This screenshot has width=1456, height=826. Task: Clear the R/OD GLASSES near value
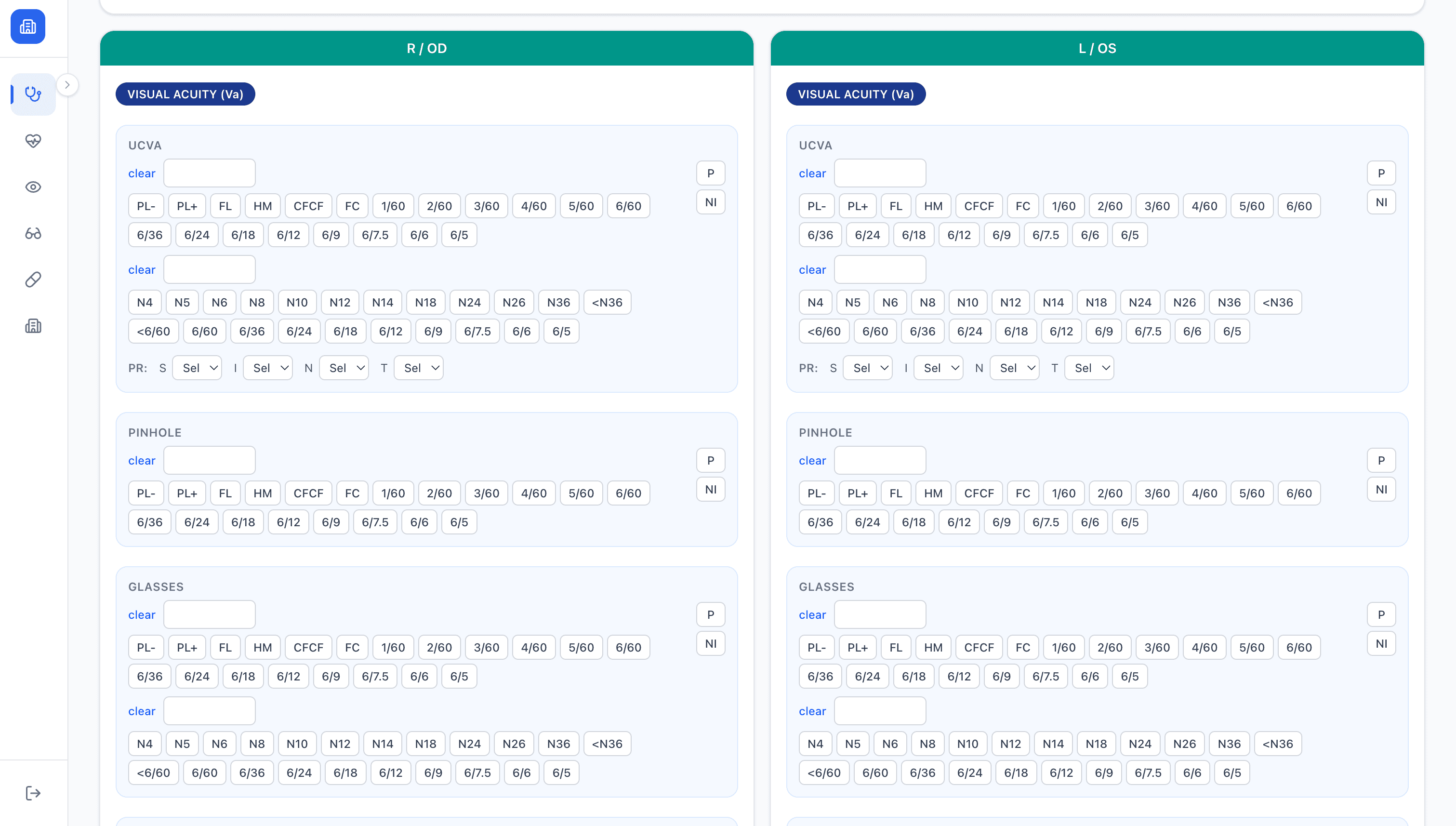[142, 711]
